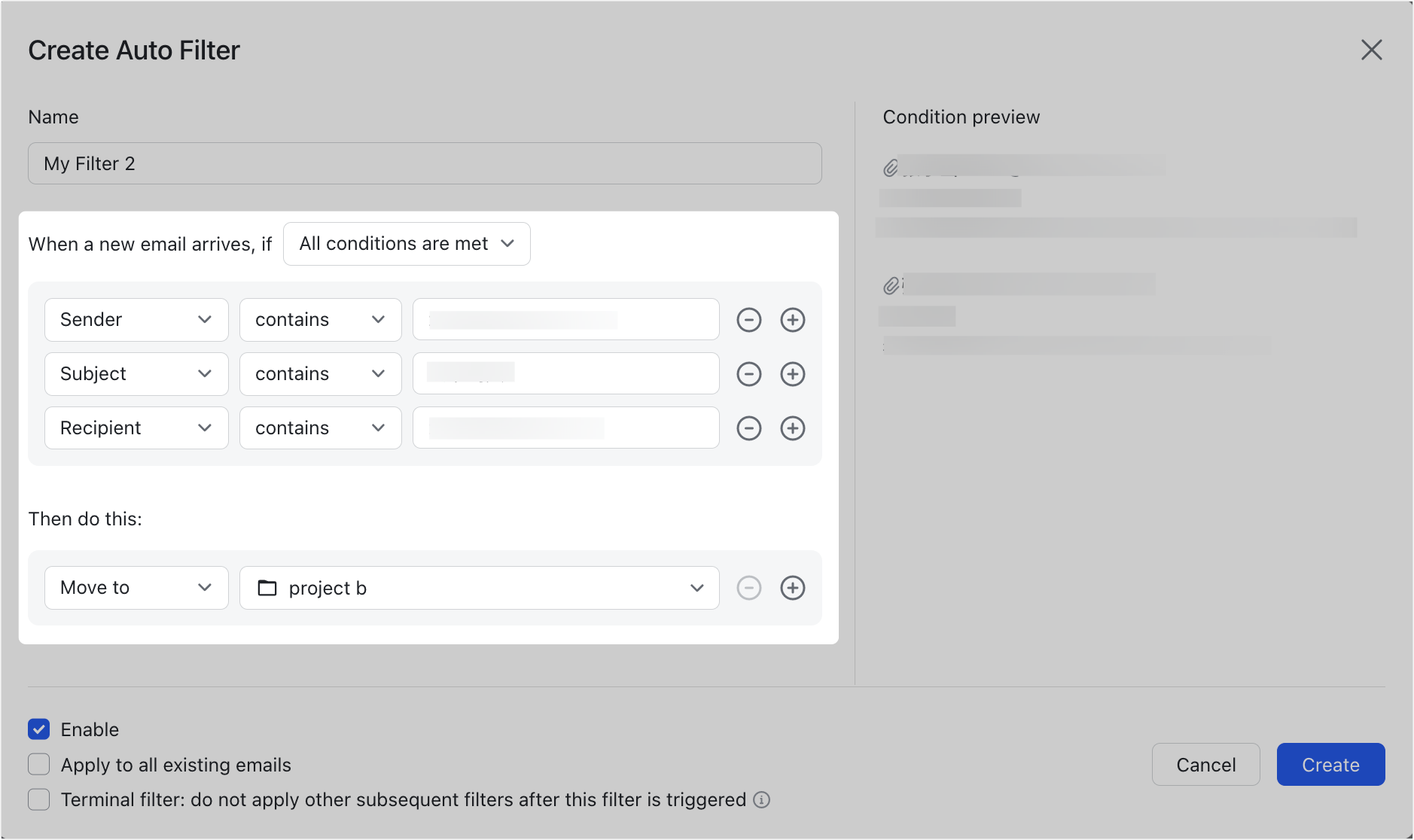Viewport: 1414px width, 840px height.
Task: Open the Move to action dropdown
Action: pos(136,588)
